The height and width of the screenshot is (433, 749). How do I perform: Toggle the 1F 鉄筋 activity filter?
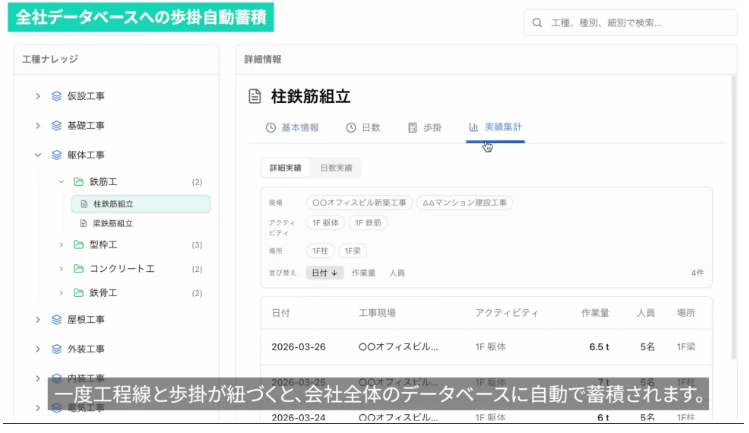pos(368,223)
